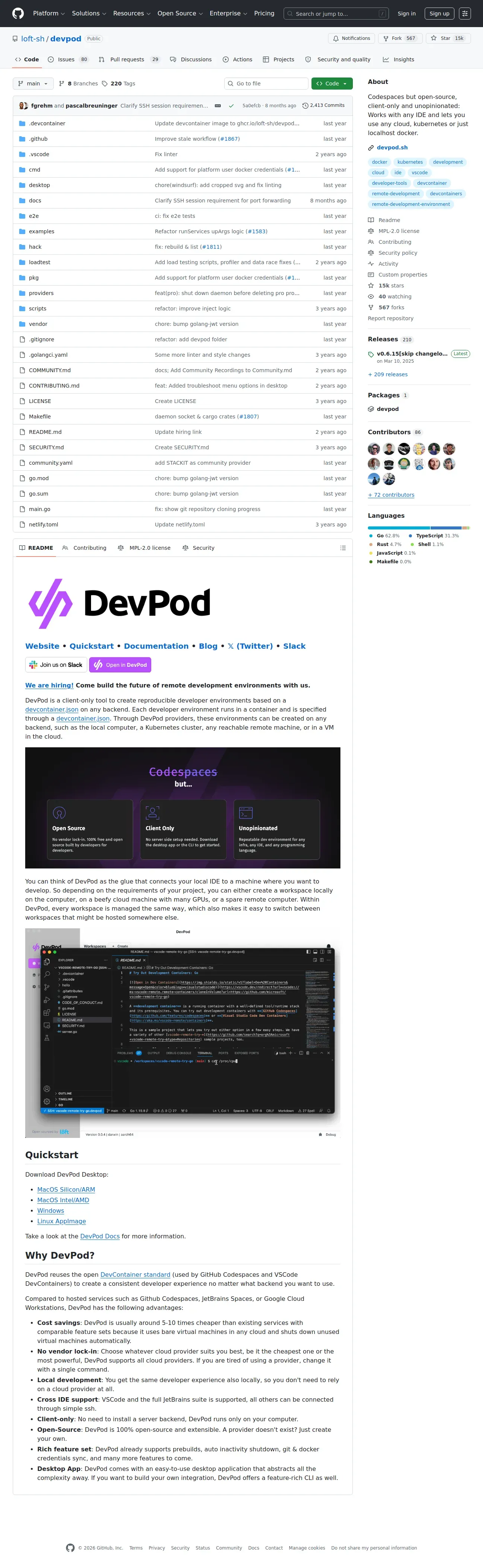Click the TypeScript segment of the languages bar
The image size is (483, 1568).
click(447, 528)
